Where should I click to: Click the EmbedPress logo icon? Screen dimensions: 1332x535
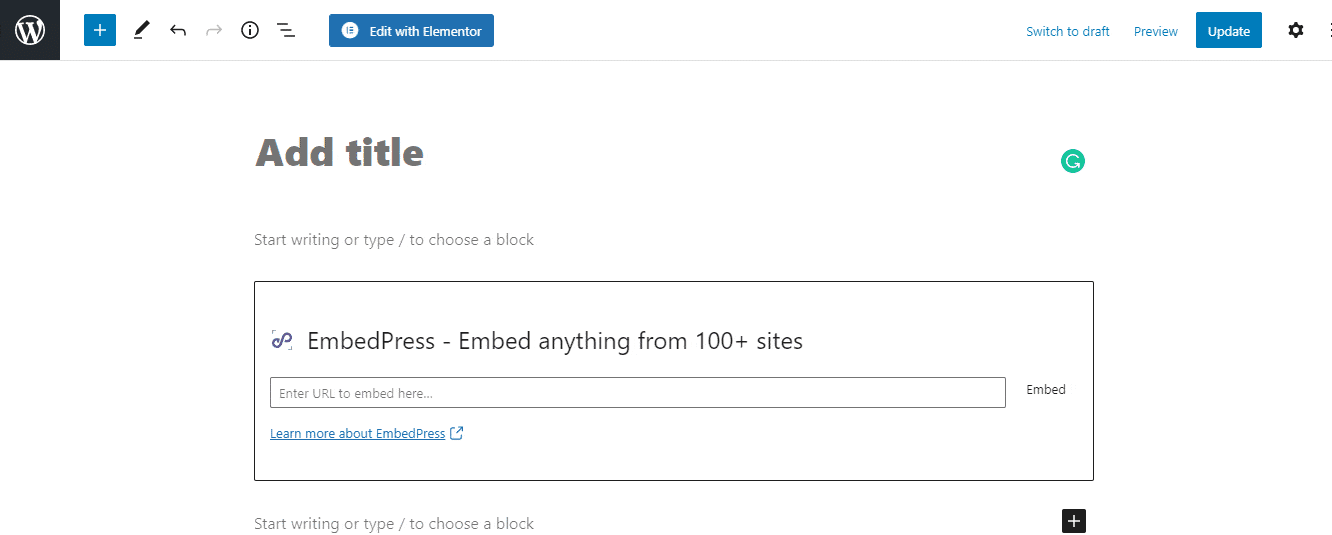click(x=282, y=341)
